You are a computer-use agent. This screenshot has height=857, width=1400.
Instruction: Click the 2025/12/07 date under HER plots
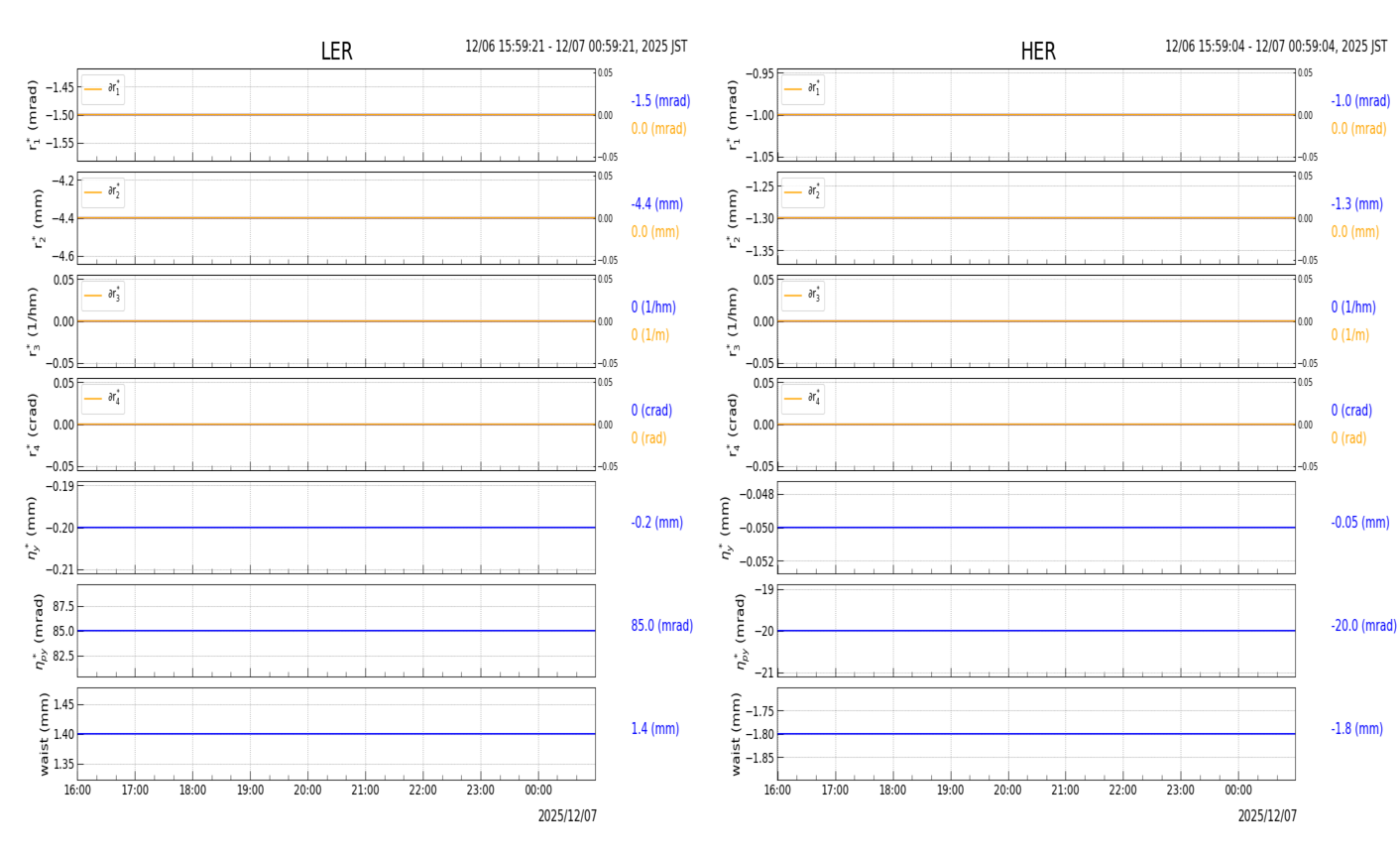click(x=1267, y=816)
